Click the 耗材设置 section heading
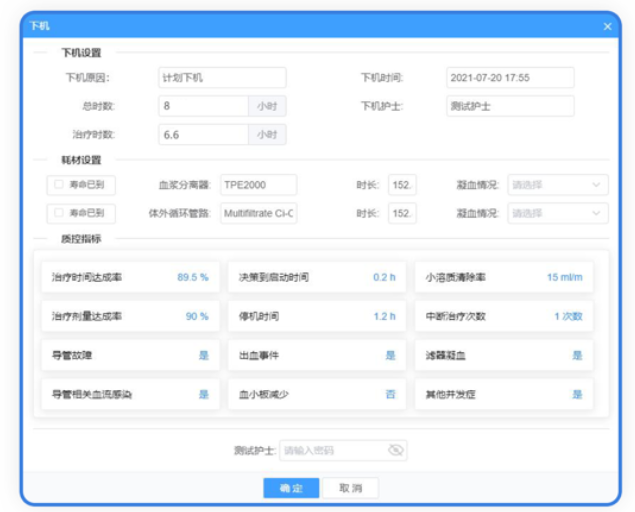This screenshot has height=512, width=635. 81,160
